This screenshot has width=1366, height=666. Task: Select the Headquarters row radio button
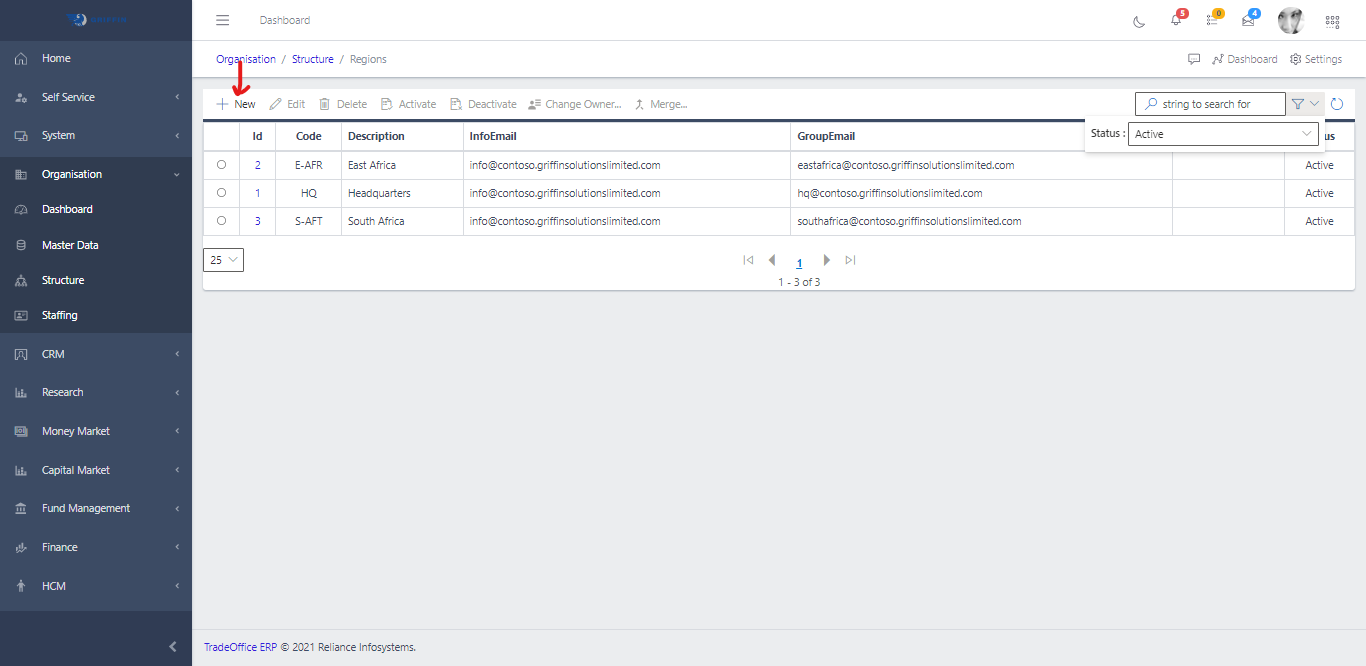tap(221, 193)
